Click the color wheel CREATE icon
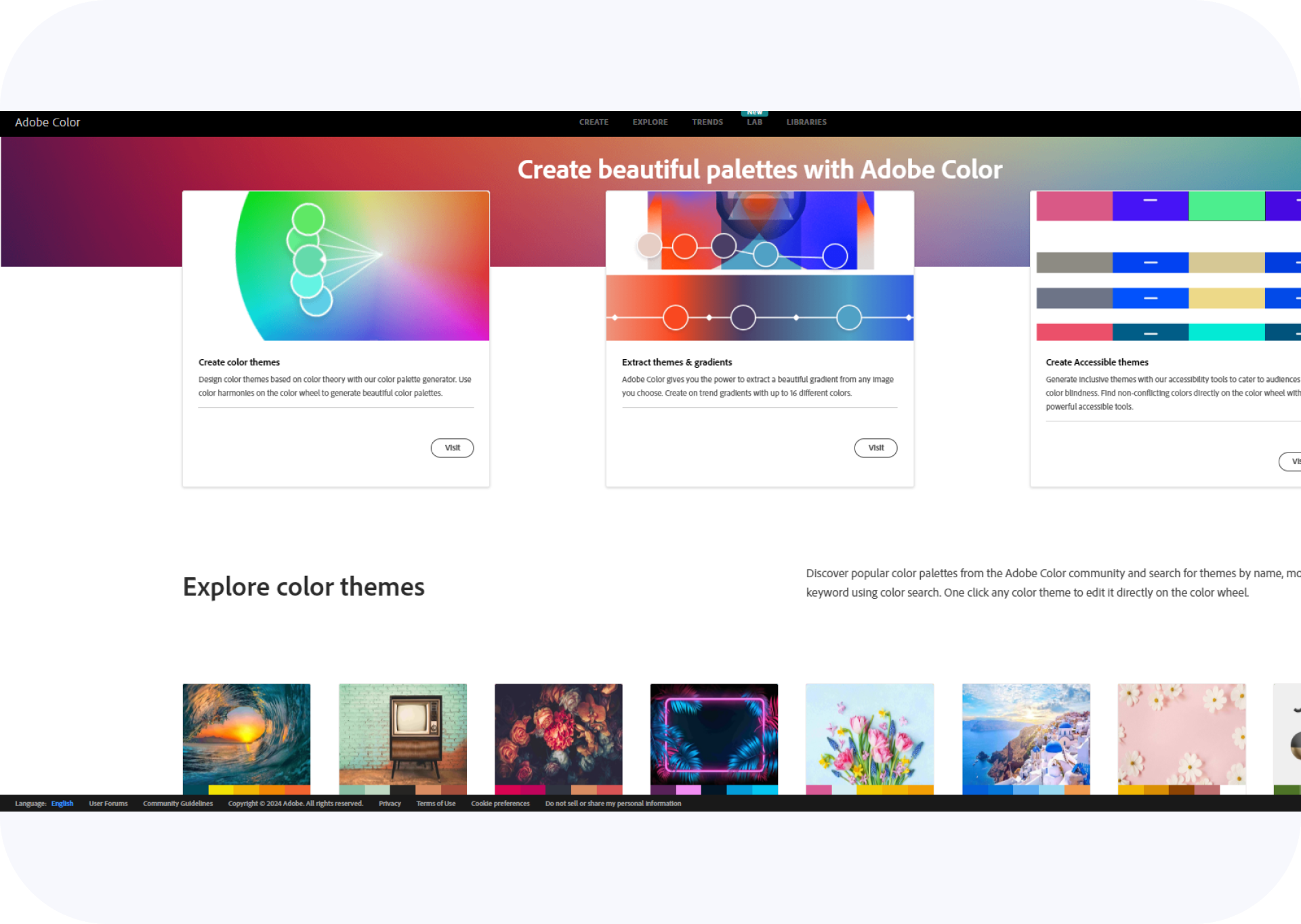This screenshot has height=924, width=1301. coord(593,122)
